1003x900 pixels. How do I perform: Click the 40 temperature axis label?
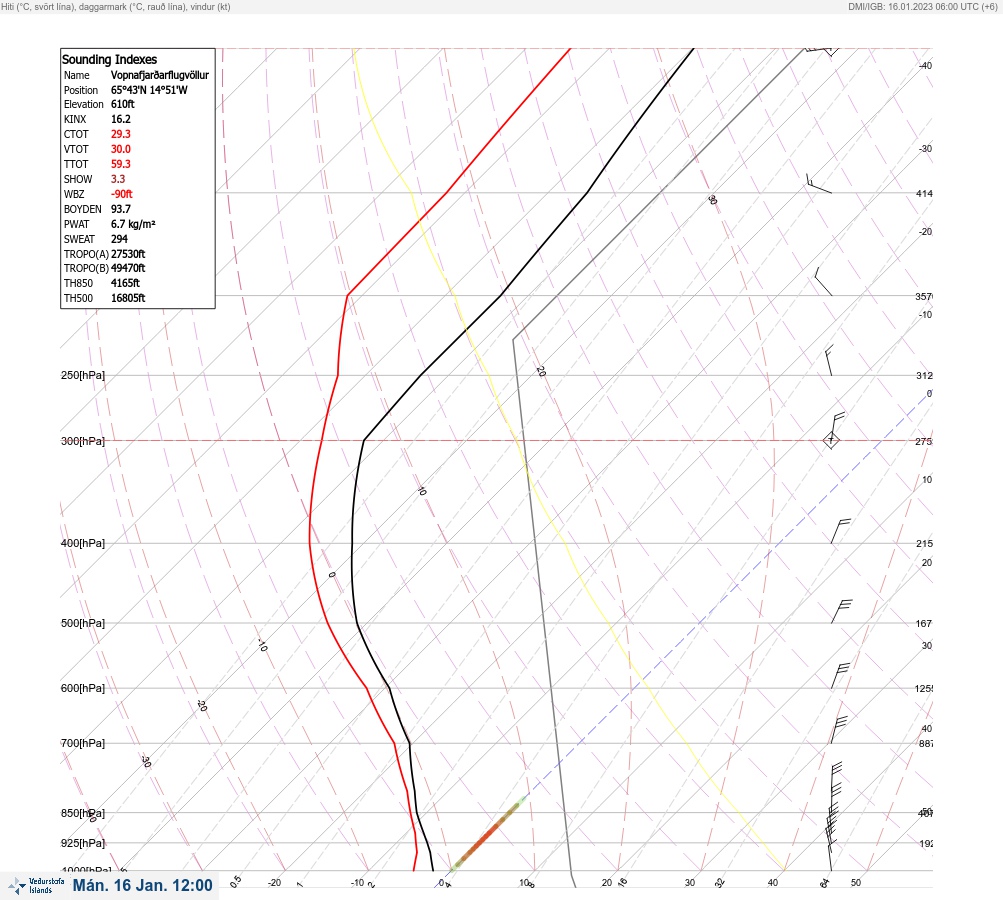(x=773, y=883)
